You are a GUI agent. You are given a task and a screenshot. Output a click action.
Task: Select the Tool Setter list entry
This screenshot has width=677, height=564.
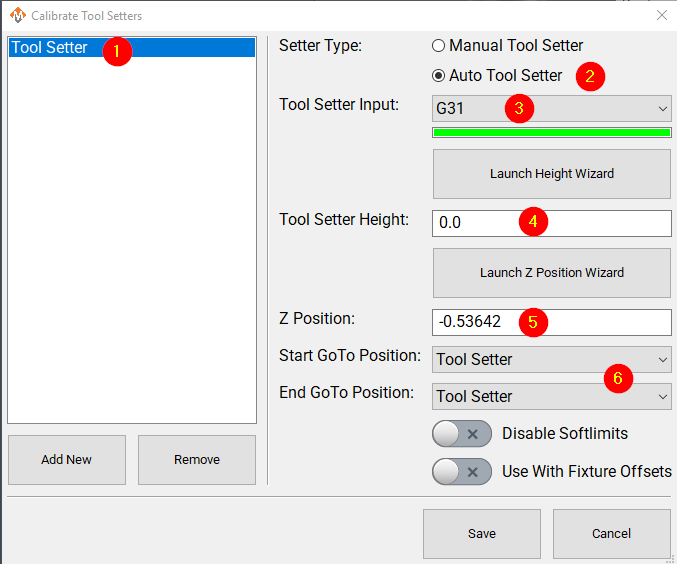tap(50, 48)
